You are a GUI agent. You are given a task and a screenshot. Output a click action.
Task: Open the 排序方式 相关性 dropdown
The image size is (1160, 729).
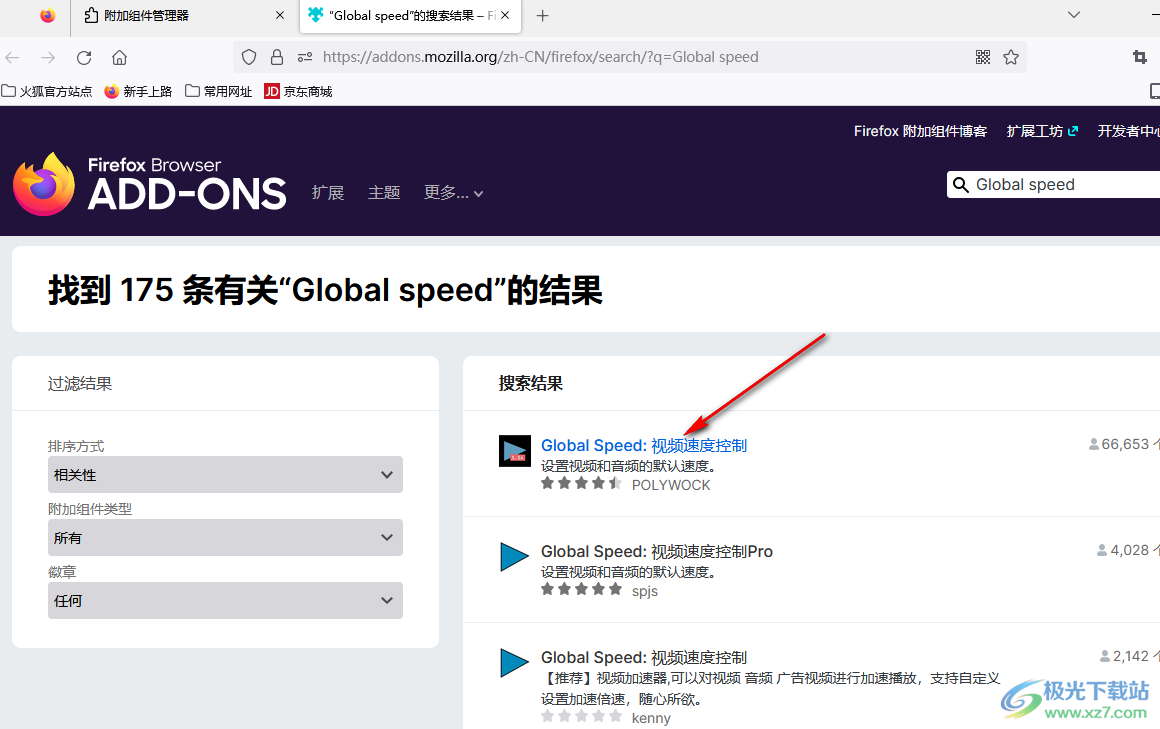point(226,474)
